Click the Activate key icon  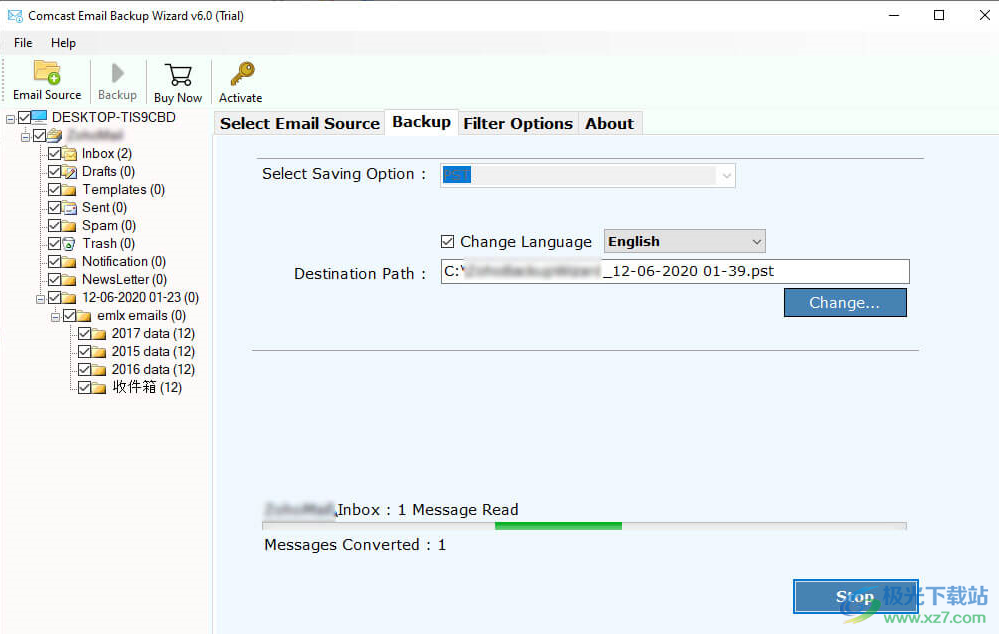pos(242,74)
